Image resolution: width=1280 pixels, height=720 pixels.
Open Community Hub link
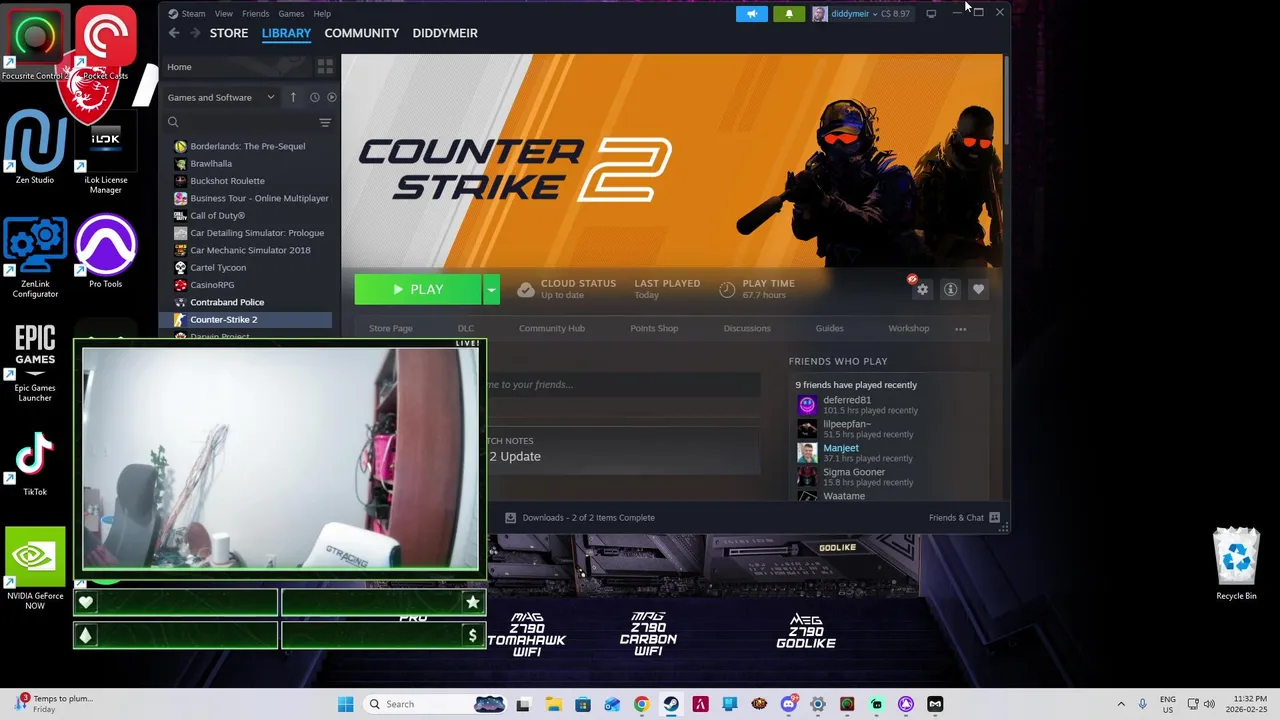(x=552, y=328)
